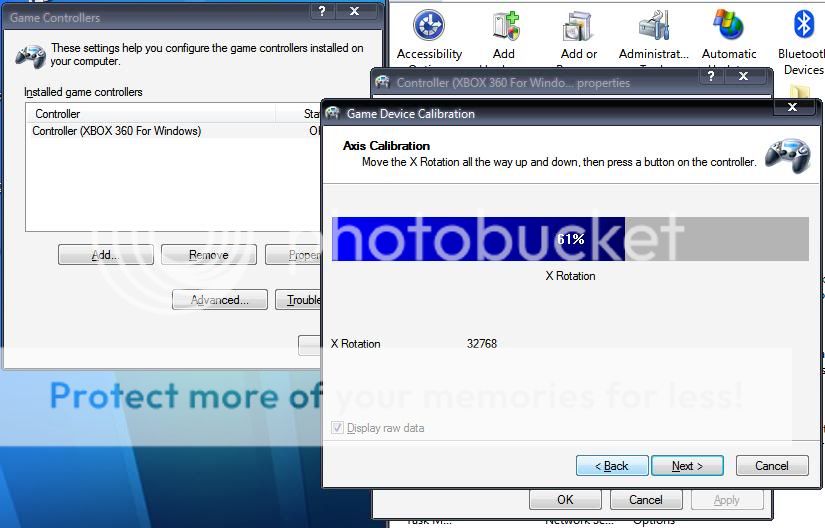The image size is (825, 528).
Task: Open the Automatic Updates icon
Action: (729, 34)
